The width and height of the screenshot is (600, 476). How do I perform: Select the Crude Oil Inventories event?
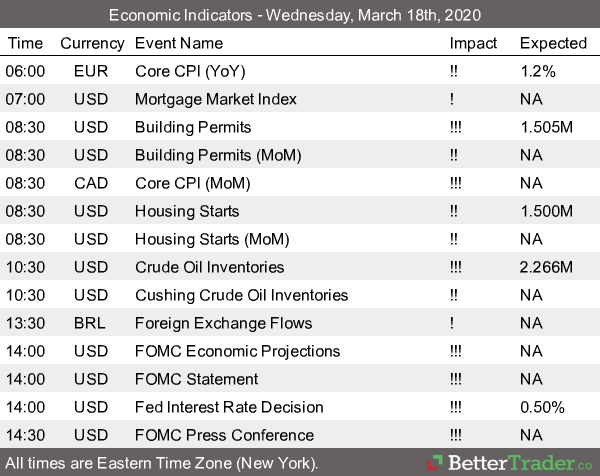(x=209, y=267)
